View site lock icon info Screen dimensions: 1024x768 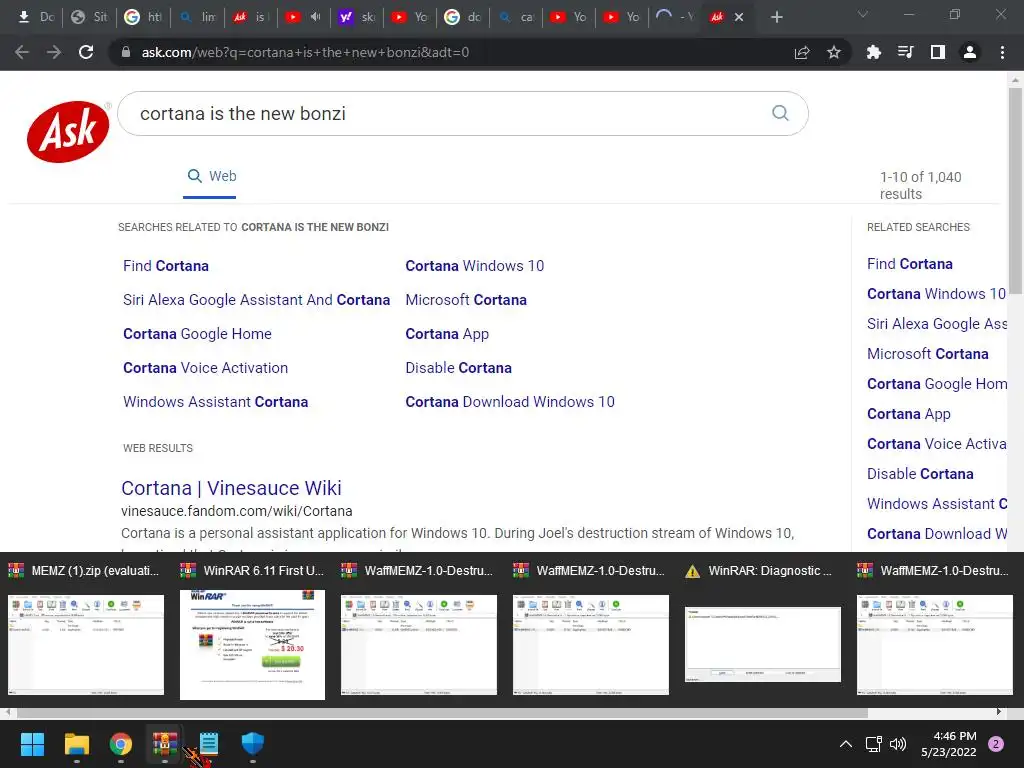[125, 52]
